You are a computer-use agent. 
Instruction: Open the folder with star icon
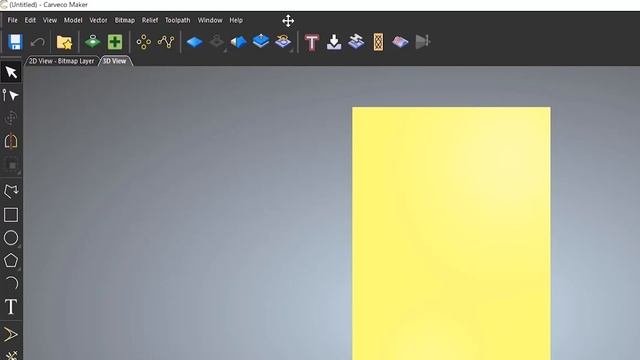(x=64, y=42)
